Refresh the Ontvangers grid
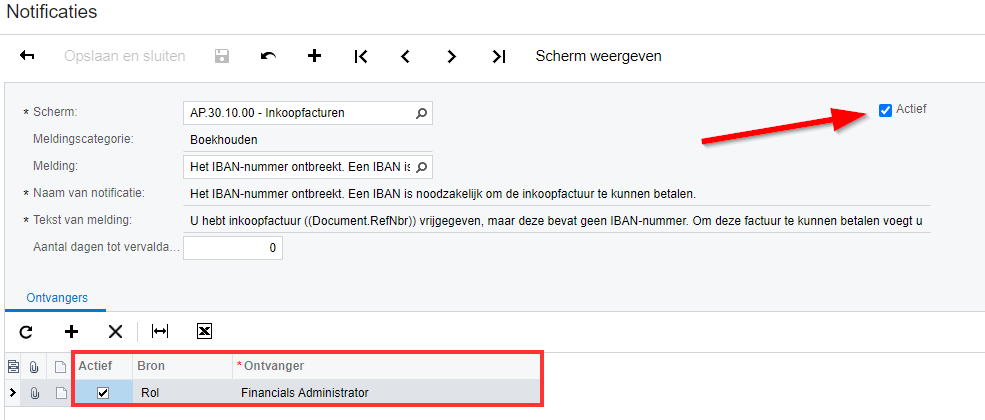Image resolution: width=985 pixels, height=420 pixels. [x=26, y=331]
